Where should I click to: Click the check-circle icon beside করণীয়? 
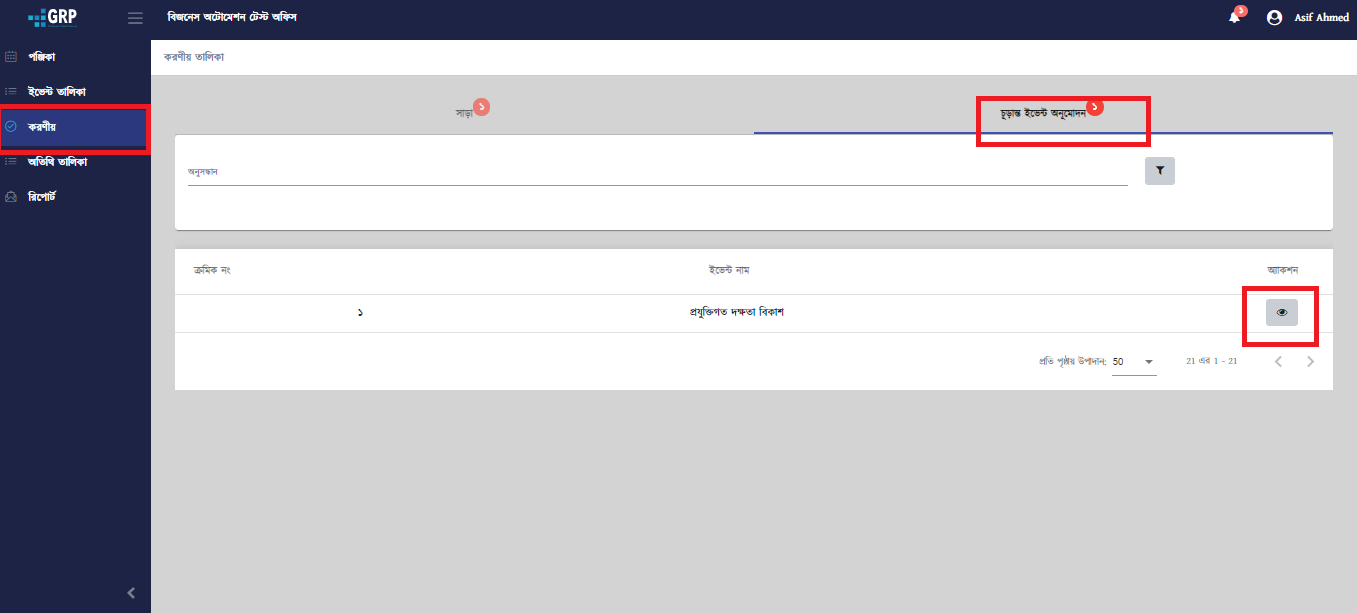point(11,127)
